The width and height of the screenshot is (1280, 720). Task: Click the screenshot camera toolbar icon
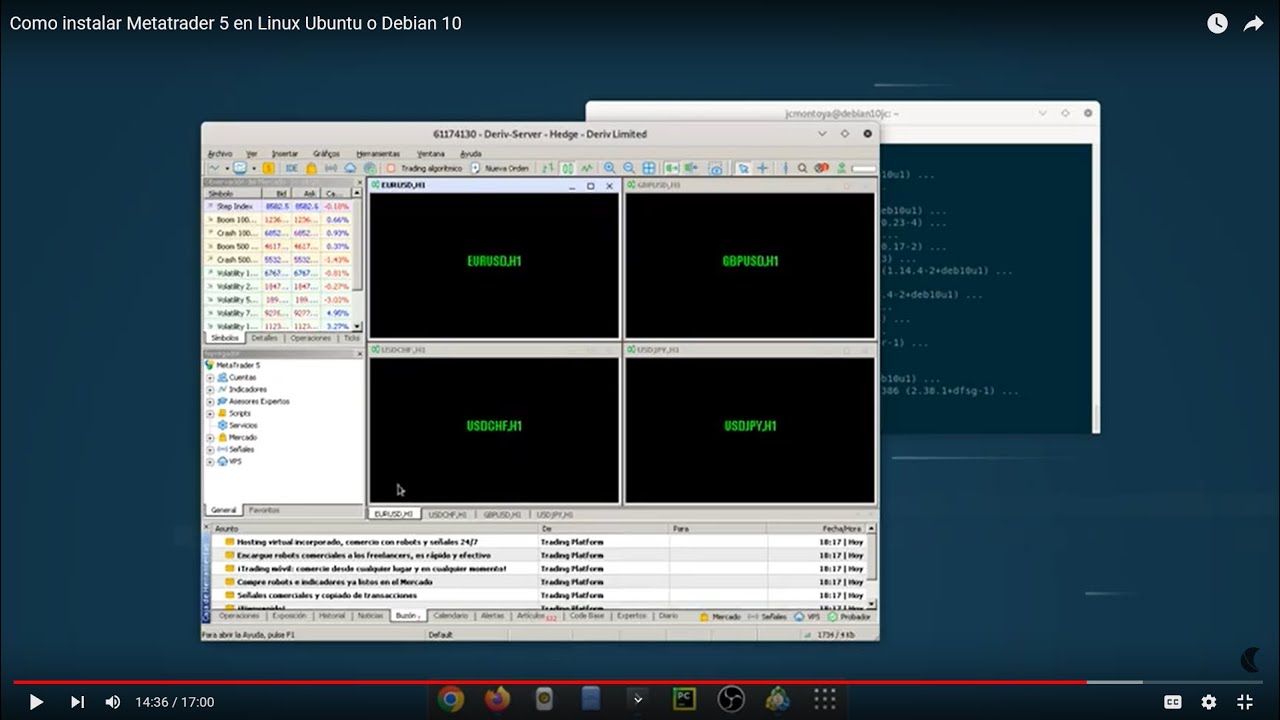click(x=716, y=168)
